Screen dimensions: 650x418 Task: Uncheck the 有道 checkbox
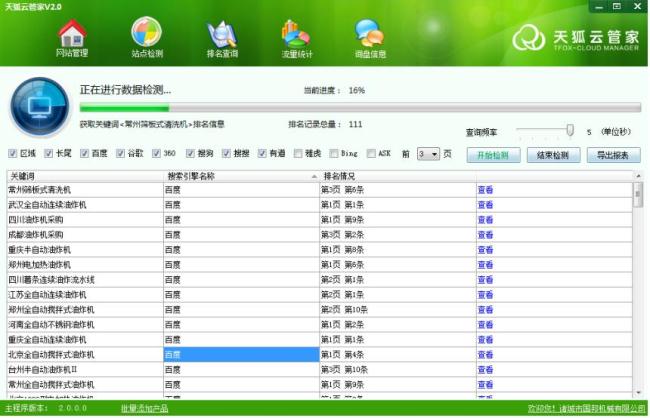pyautogui.click(x=262, y=153)
